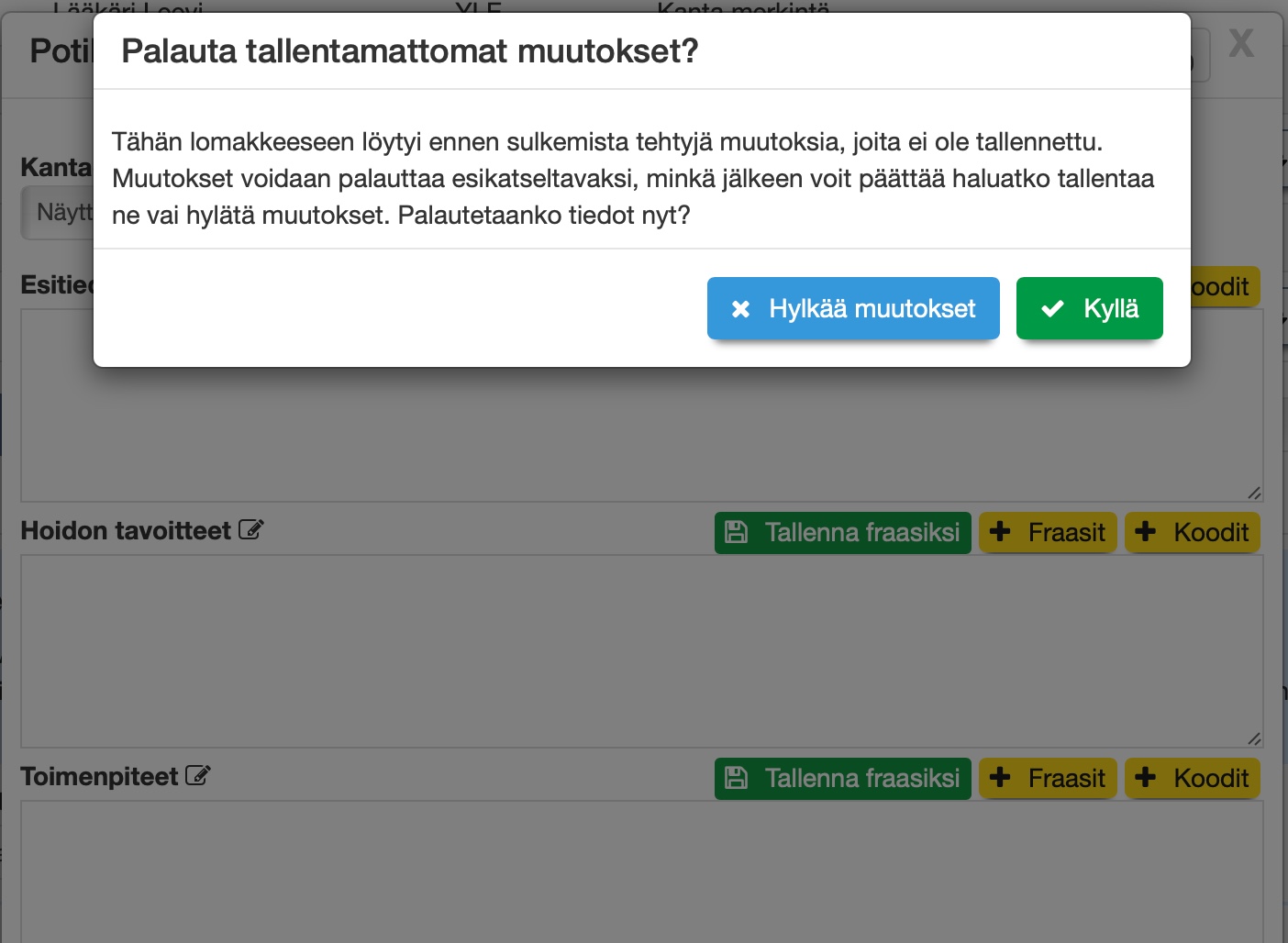
Task: Add Koodit to Hoidon tavoitteet
Action: tap(1192, 533)
